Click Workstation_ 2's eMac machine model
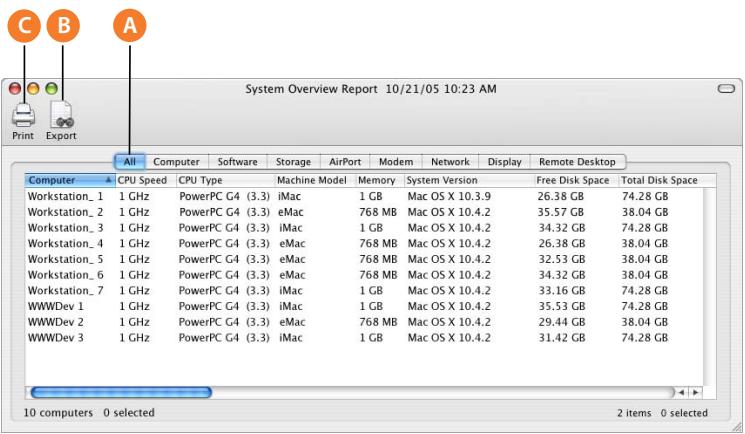The image size is (745, 434). pos(291,212)
